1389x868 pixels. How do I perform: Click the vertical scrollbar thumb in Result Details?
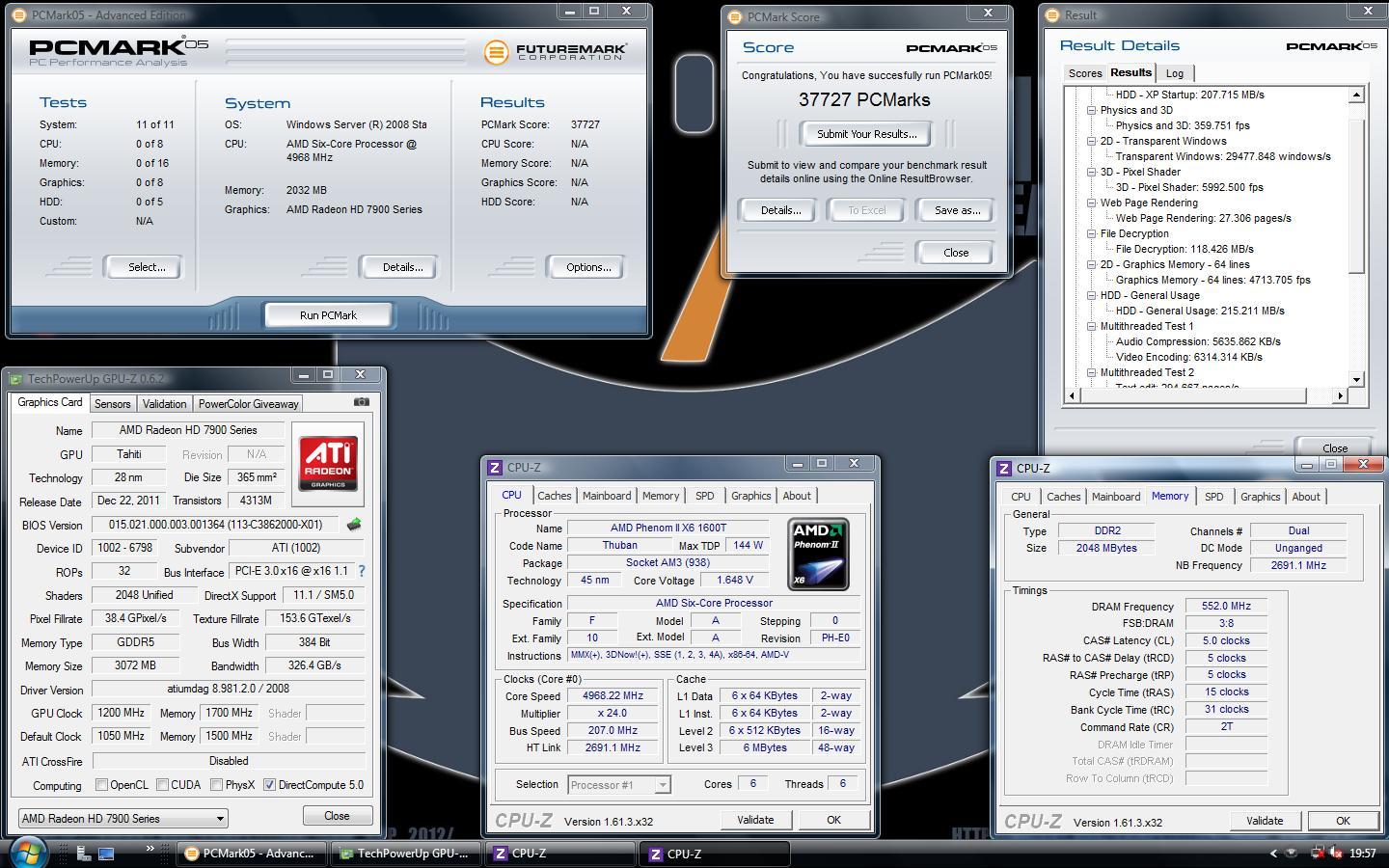point(1356,195)
